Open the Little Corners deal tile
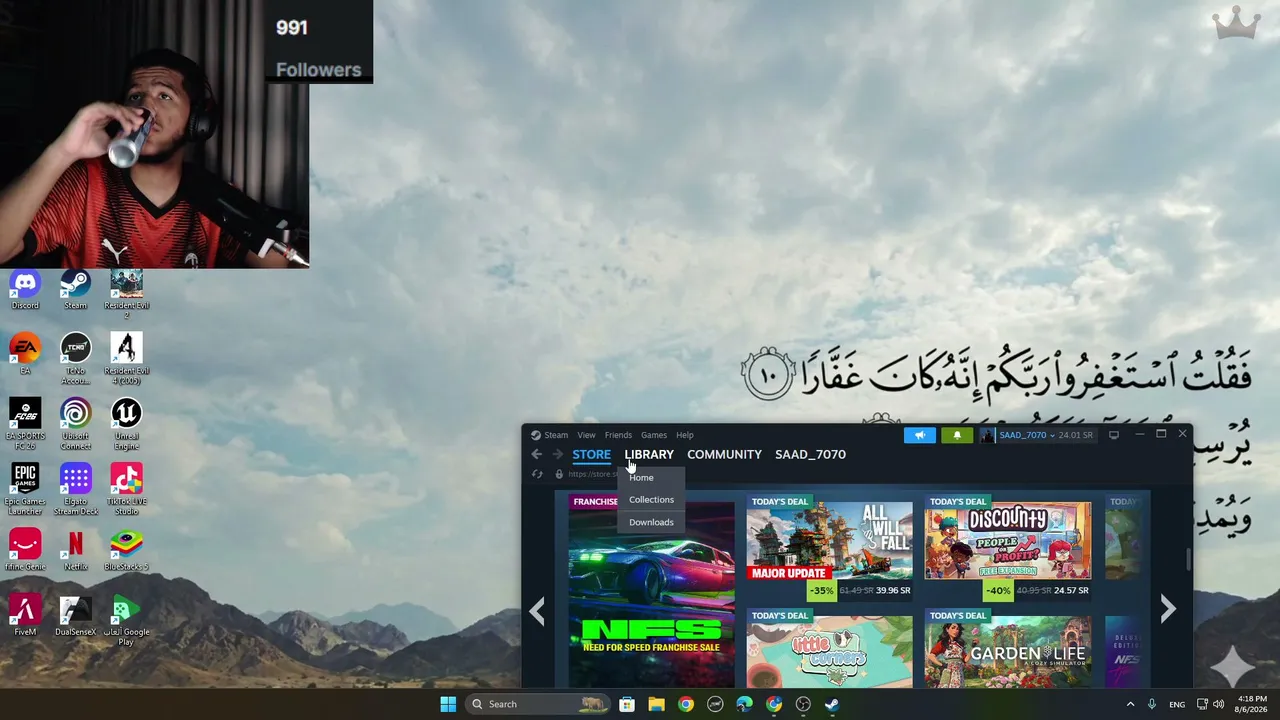1280x720 pixels. [x=829, y=648]
